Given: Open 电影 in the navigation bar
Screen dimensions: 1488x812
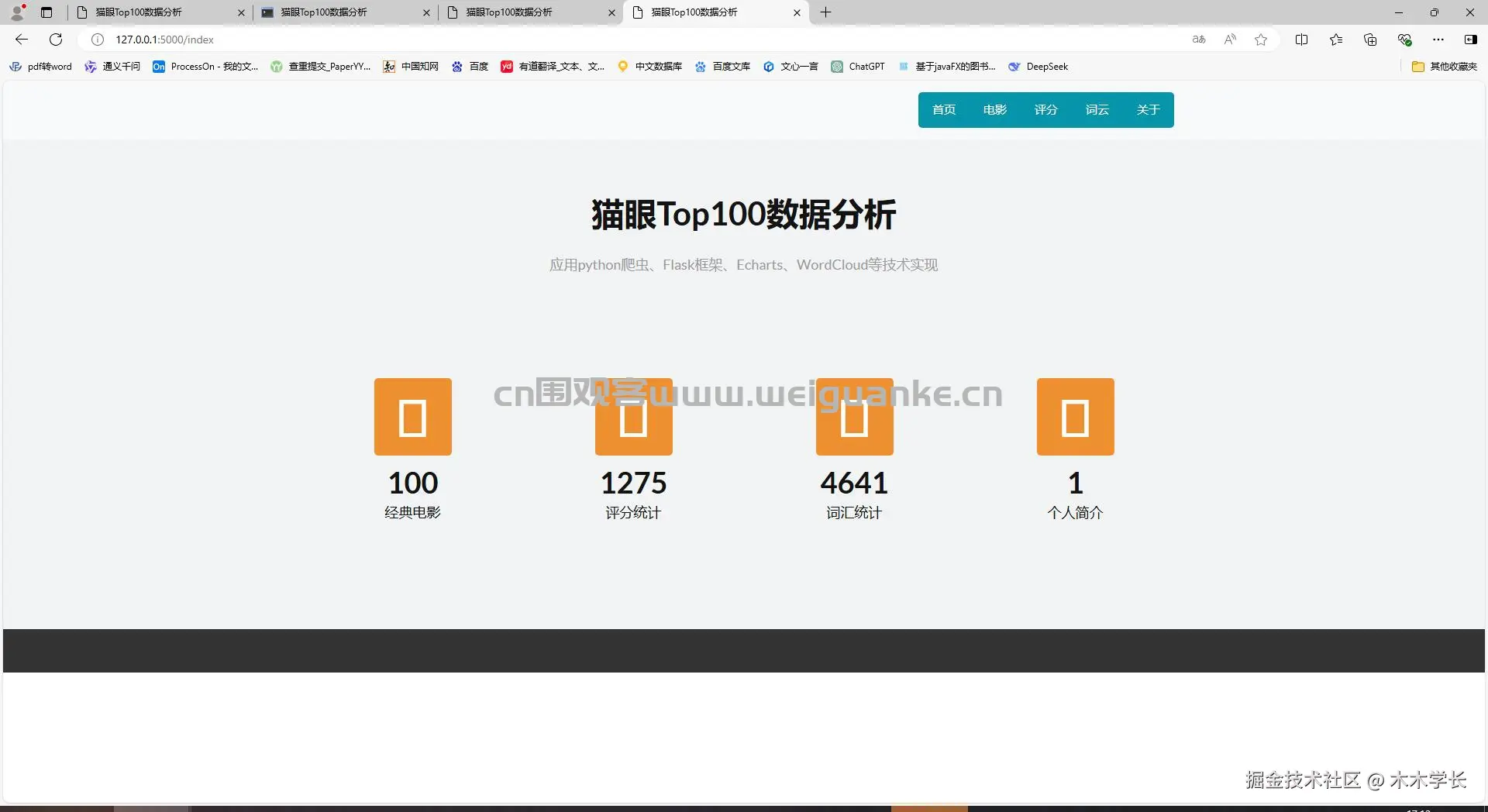Looking at the screenshot, I should pos(995,110).
